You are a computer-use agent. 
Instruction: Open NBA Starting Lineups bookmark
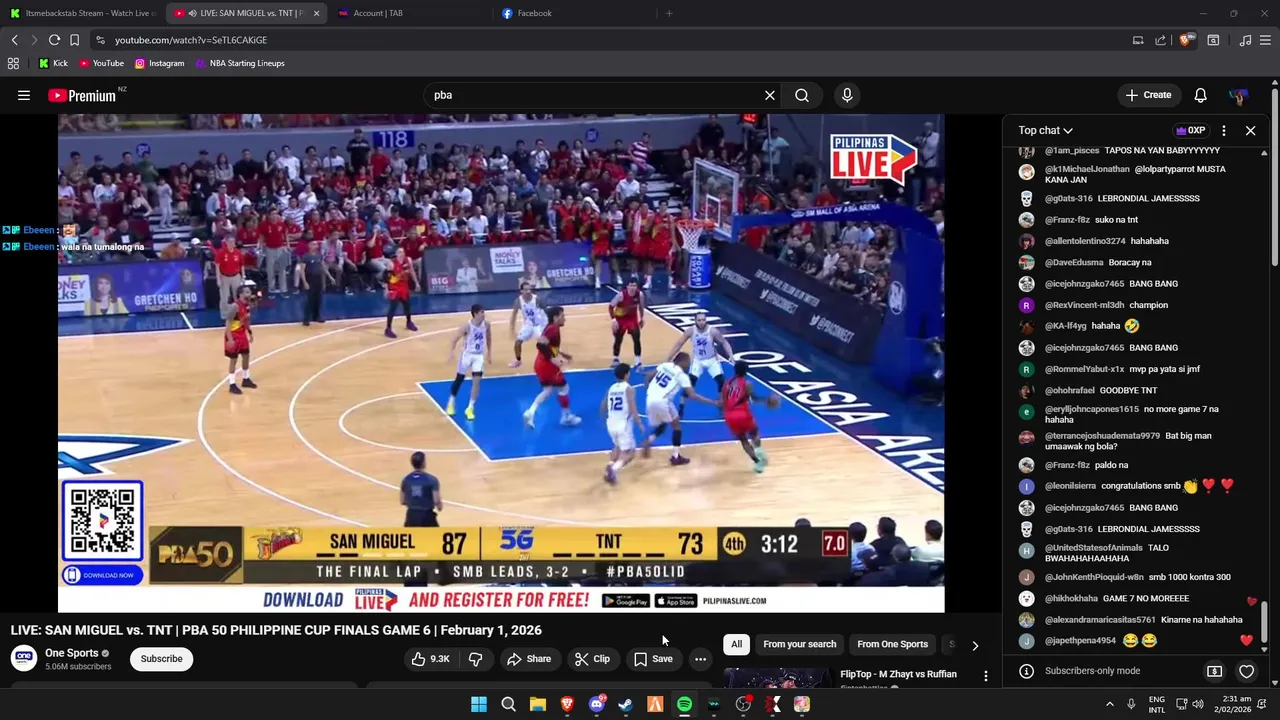240,63
